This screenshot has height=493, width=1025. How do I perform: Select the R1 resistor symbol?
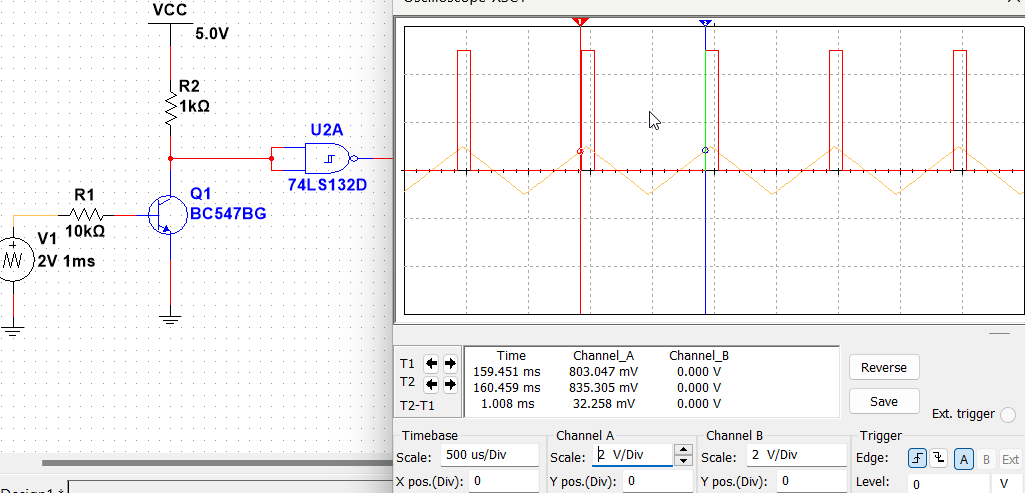88,214
